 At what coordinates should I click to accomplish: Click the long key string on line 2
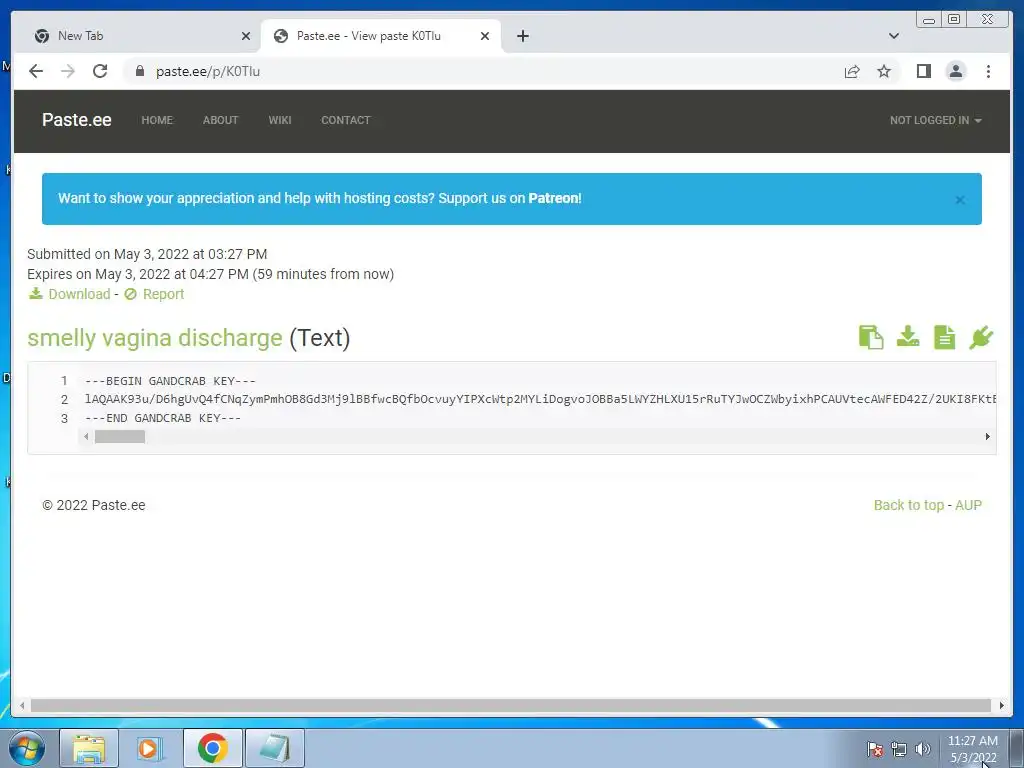pyautogui.click(x=540, y=399)
